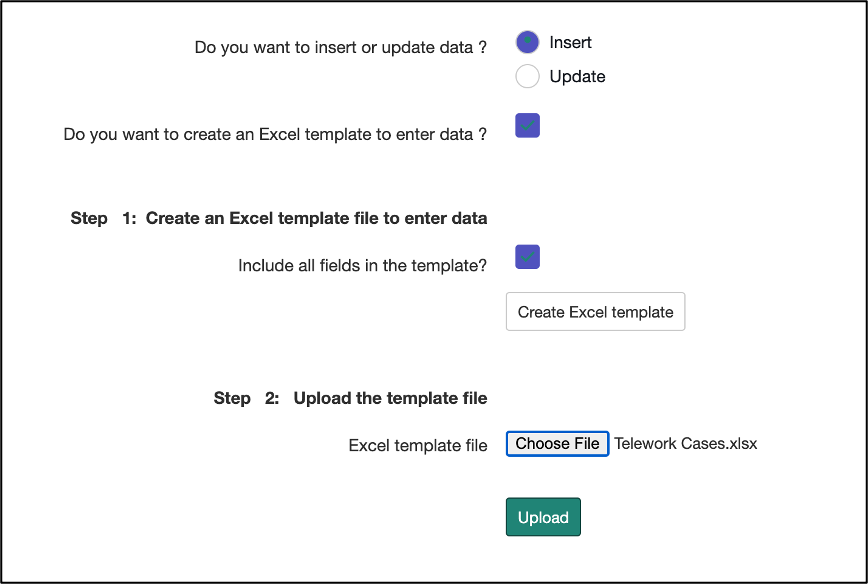Click the "Excel template file" field label
The image size is (868, 584).
click(x=417, y=446)
